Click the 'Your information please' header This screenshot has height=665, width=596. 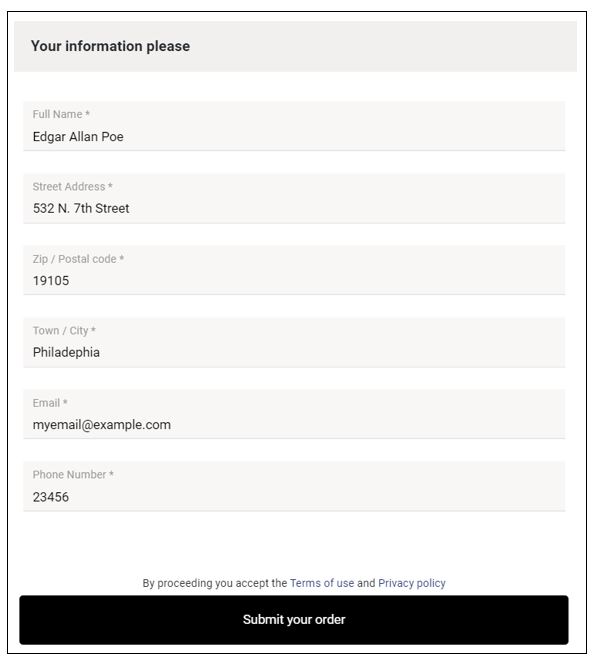pyautogui.click(x=110, y=46)
